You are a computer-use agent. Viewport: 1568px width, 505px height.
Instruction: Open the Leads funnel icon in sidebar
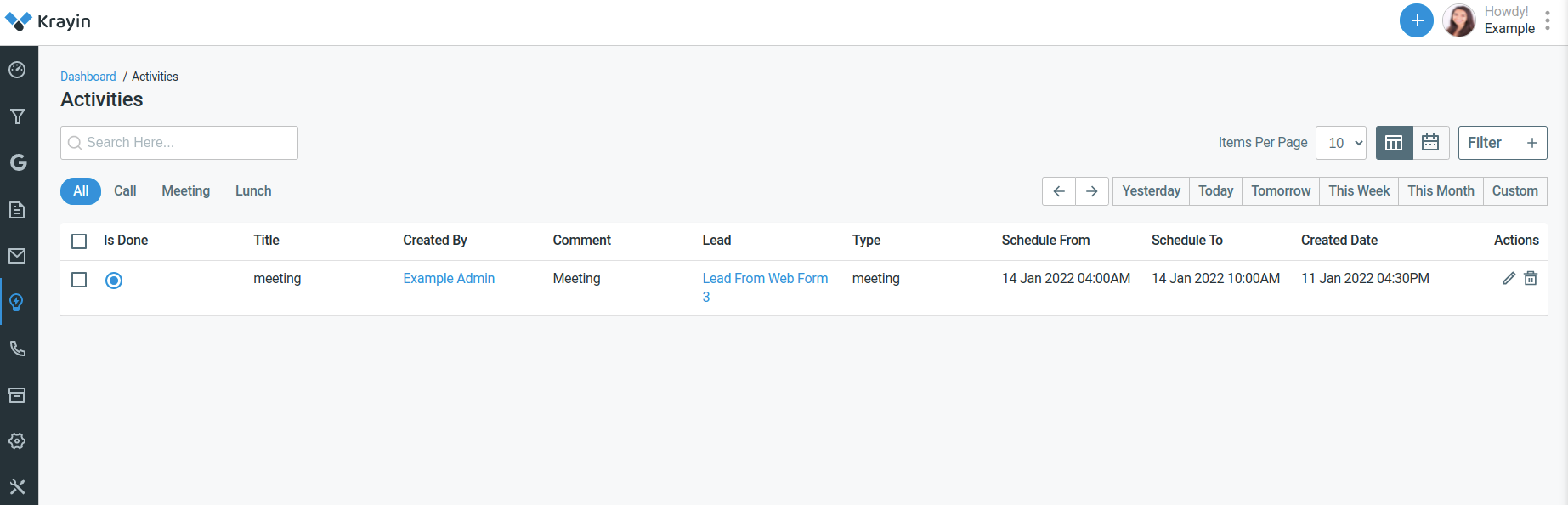pos(19,116)
